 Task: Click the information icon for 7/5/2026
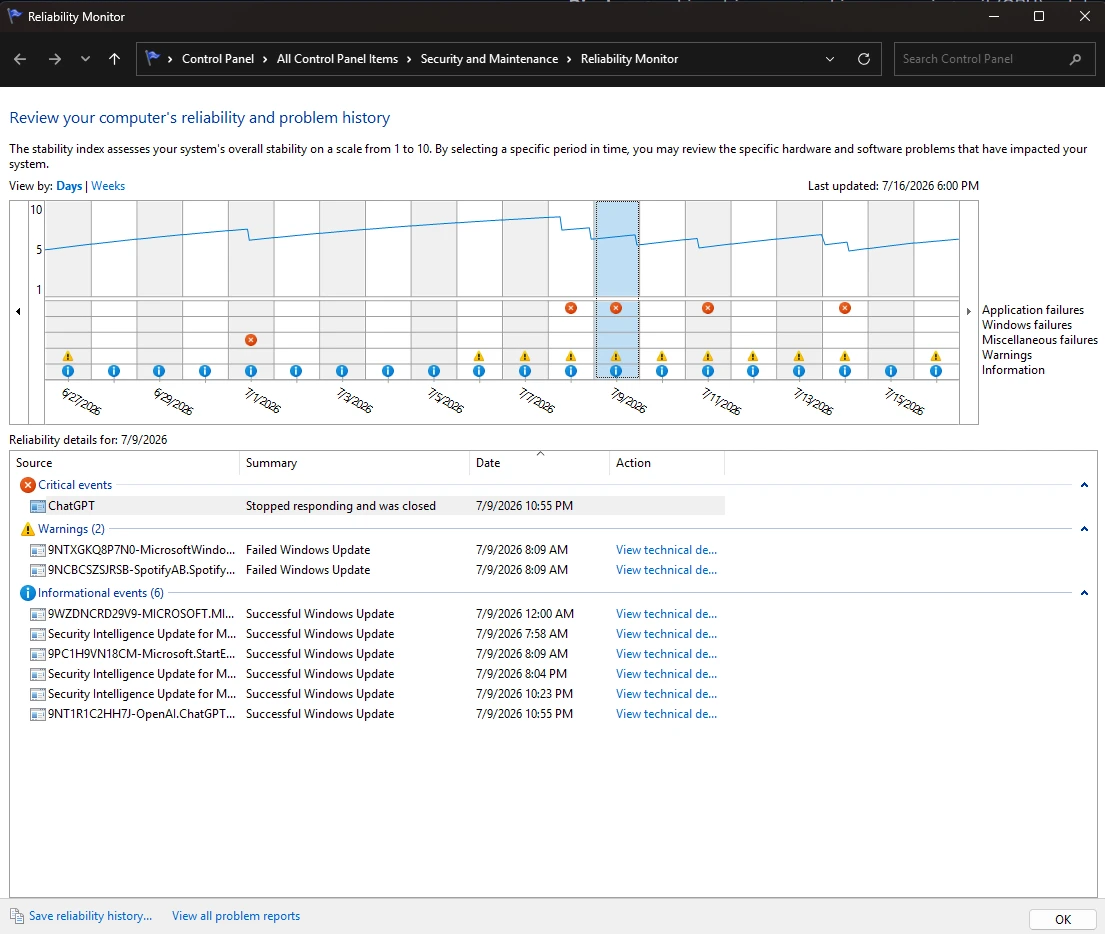(x=433, y=371)
